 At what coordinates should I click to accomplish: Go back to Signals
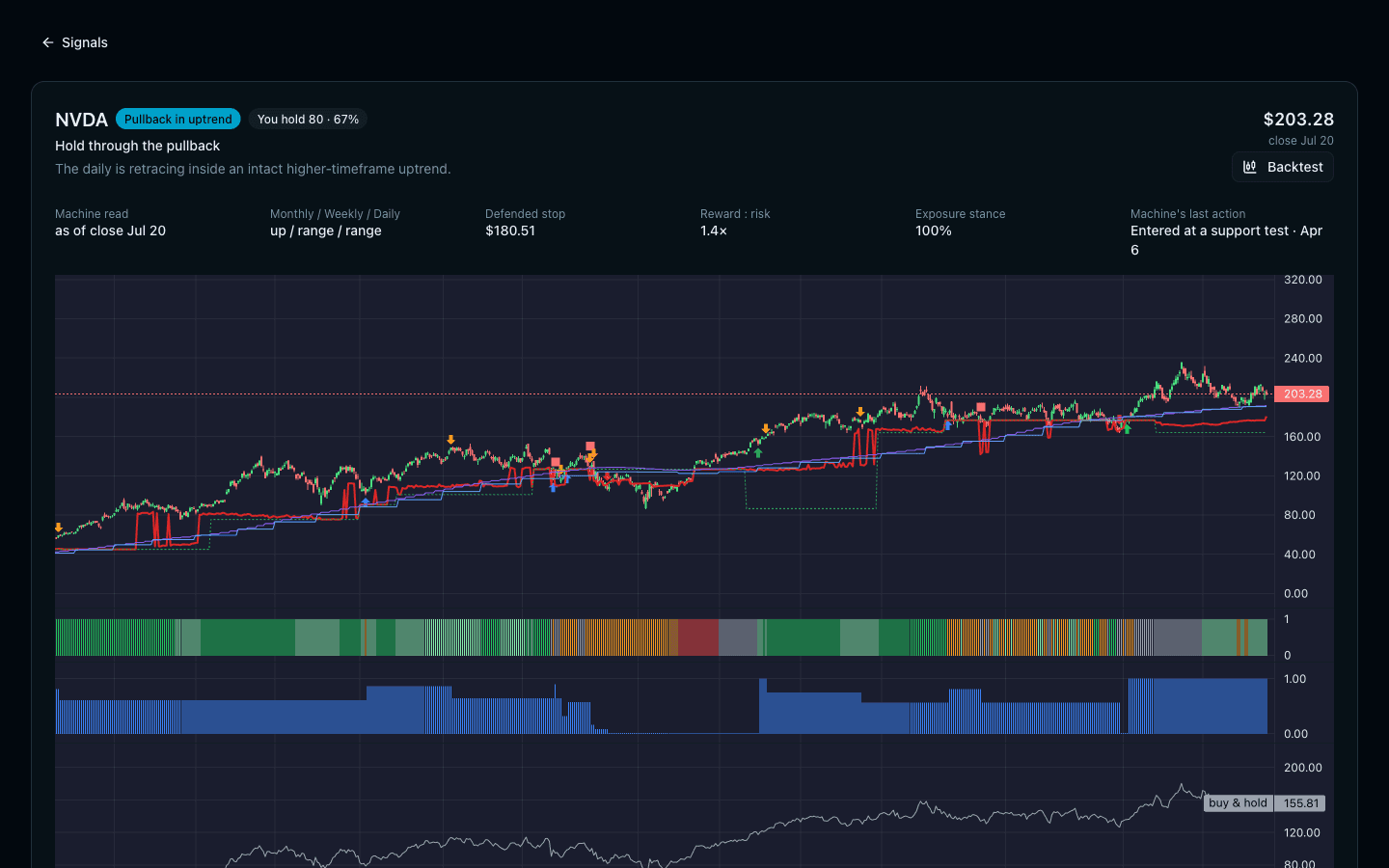coord(74,42)
